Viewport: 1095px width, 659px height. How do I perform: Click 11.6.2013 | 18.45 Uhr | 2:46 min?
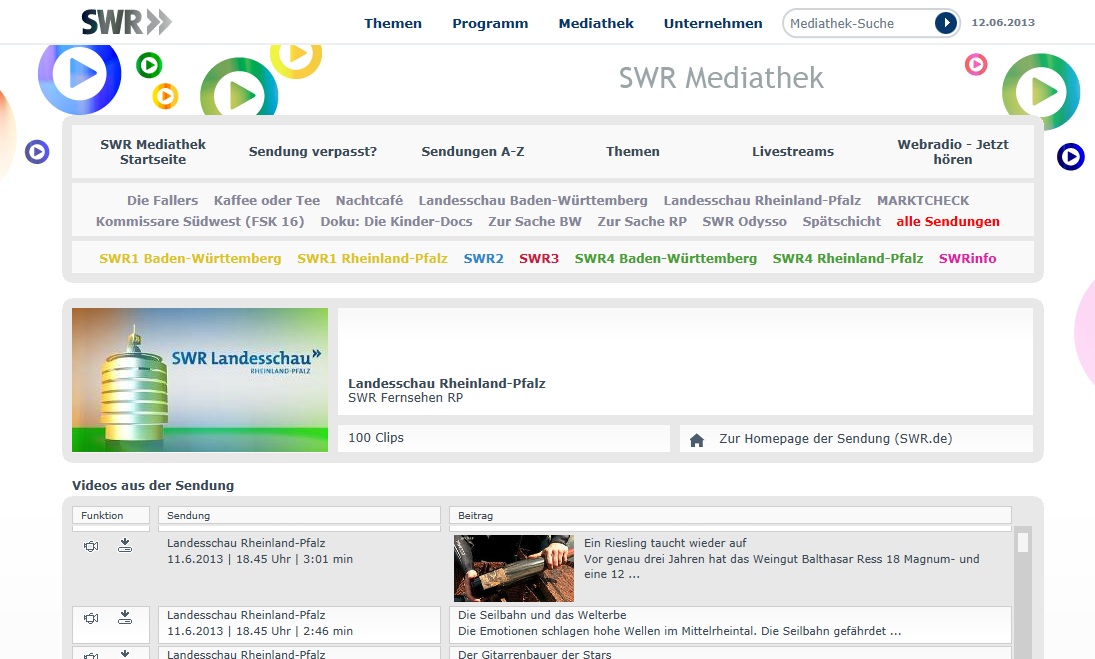point(260,630)
